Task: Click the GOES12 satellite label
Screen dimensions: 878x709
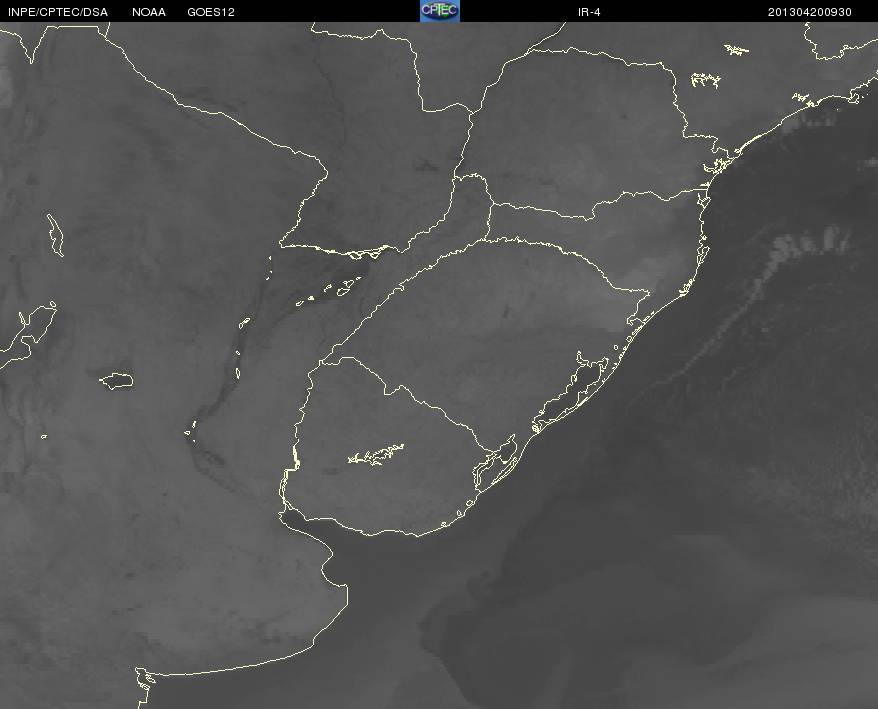Action: click(211, 12)
